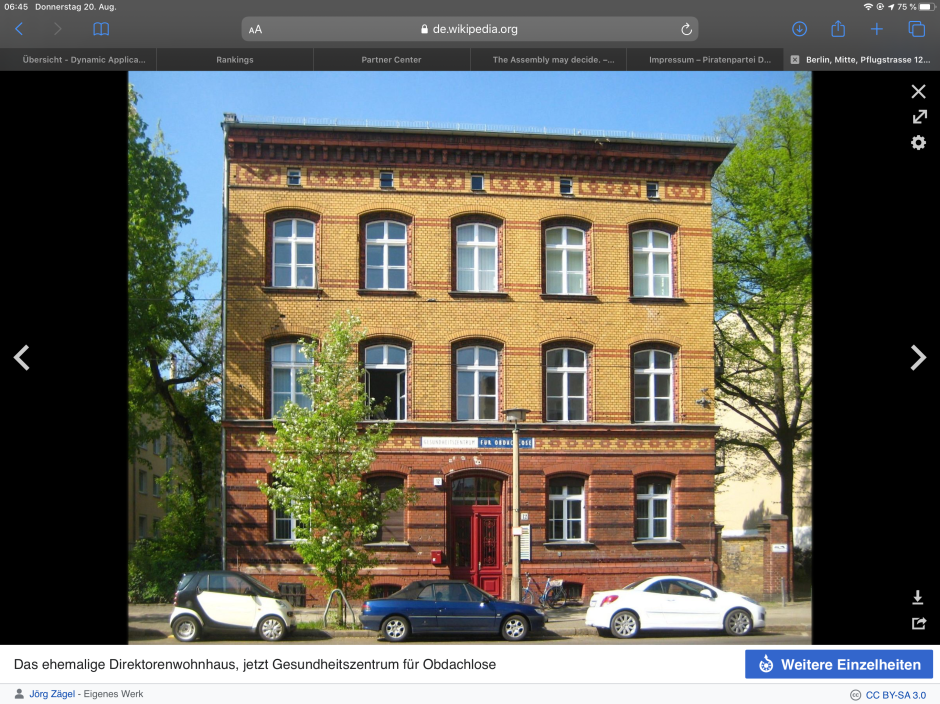Screen dimensions: 940x704
Task: Switch to the Rankings tab
Action: [235, 60]
